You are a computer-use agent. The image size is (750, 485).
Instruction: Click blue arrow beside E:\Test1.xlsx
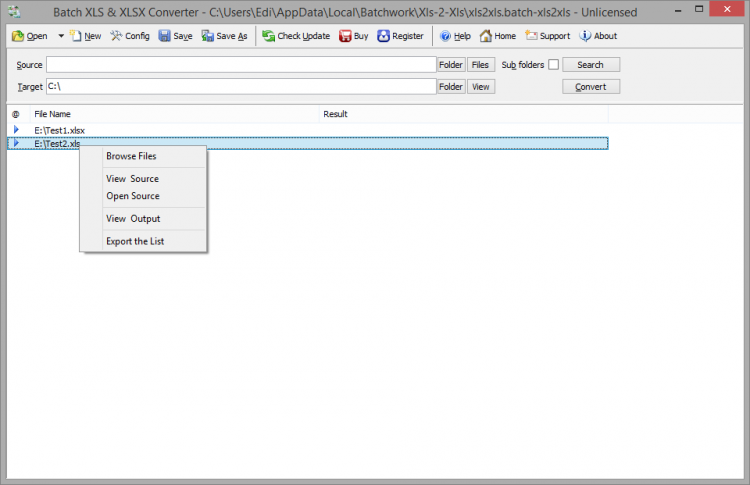[x=16, y=130]
